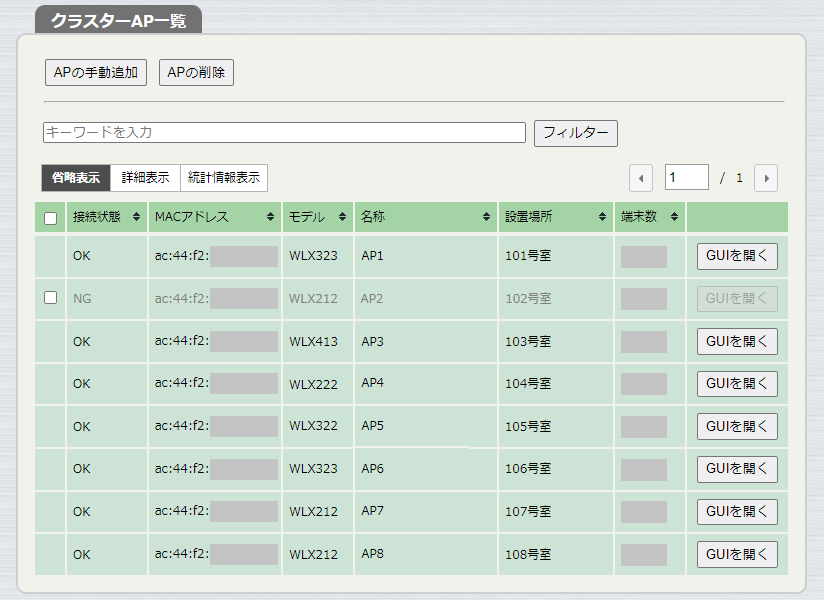Sort the table by 名称 column
This screenshot has height=600, width=824.
(x=487, y=217)
